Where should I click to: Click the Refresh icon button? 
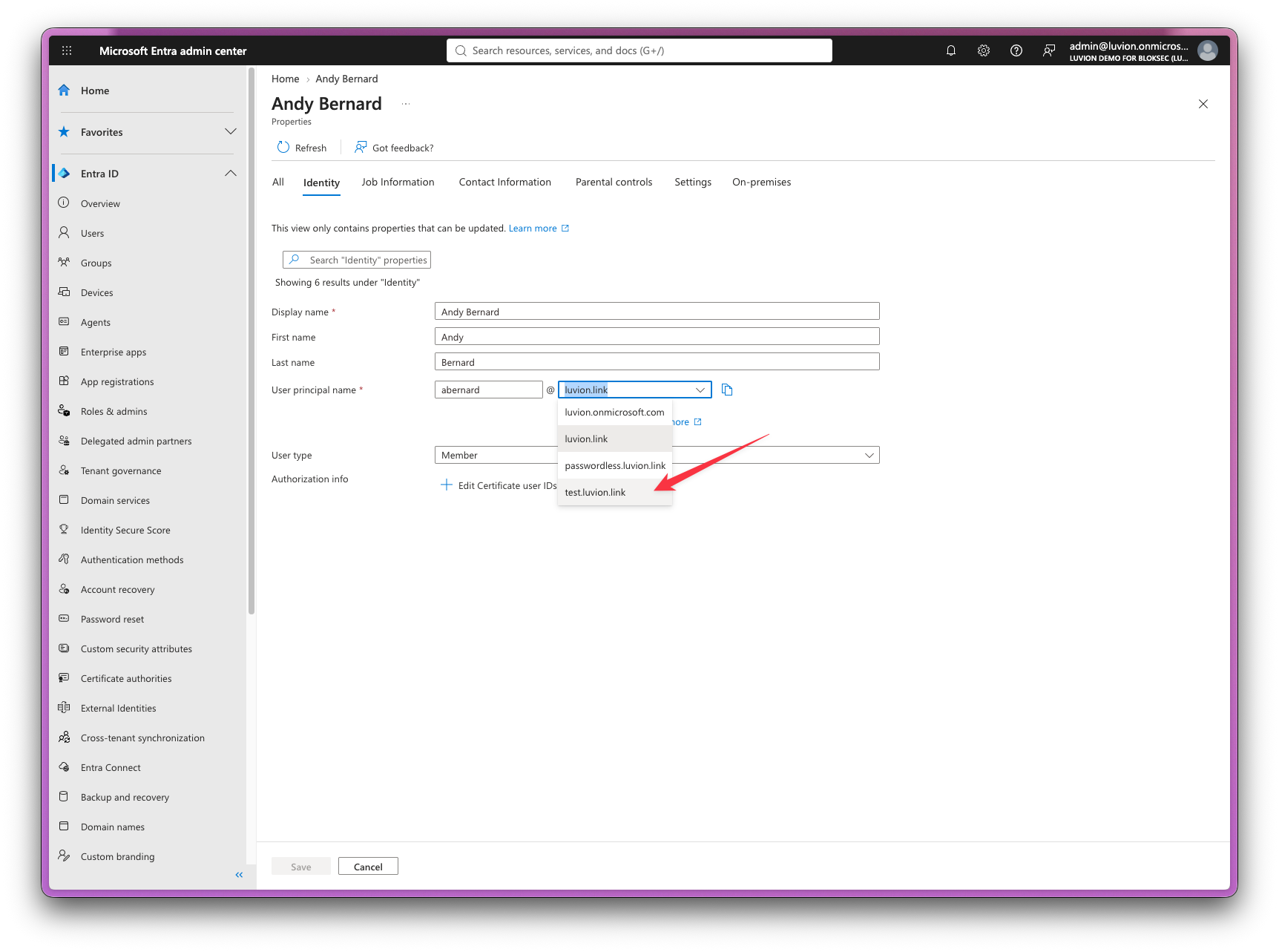(301, 148)
